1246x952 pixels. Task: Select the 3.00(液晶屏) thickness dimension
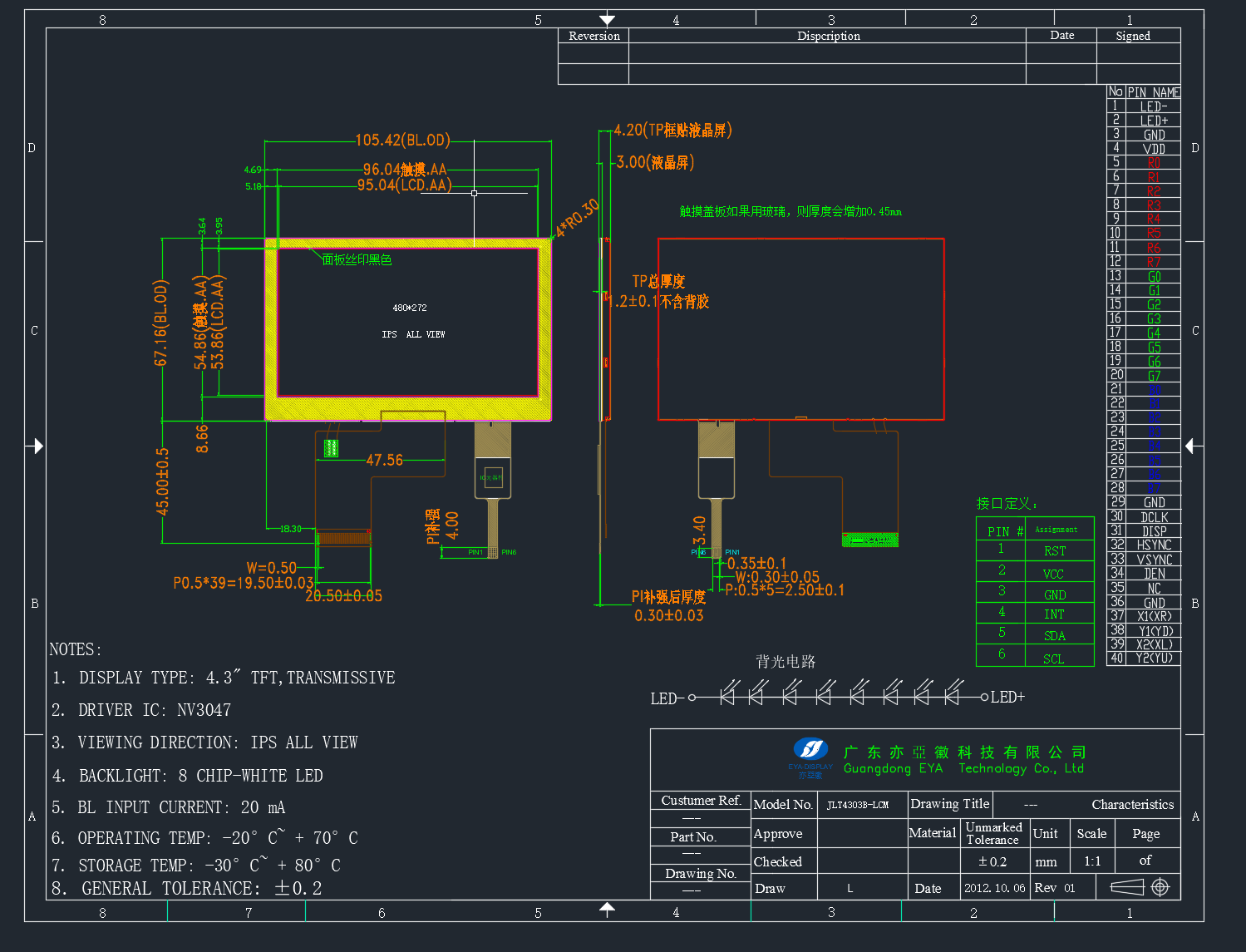click(655, 162)
